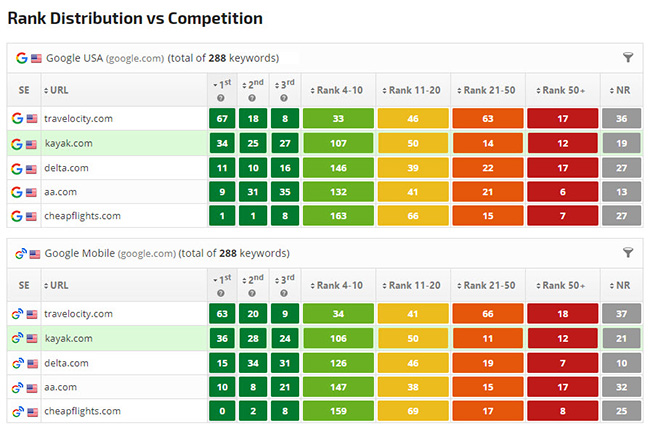650x431 pixels.
Task: Click Google Mobile icon beside kayak.com row
Action: tap(17, 338)
